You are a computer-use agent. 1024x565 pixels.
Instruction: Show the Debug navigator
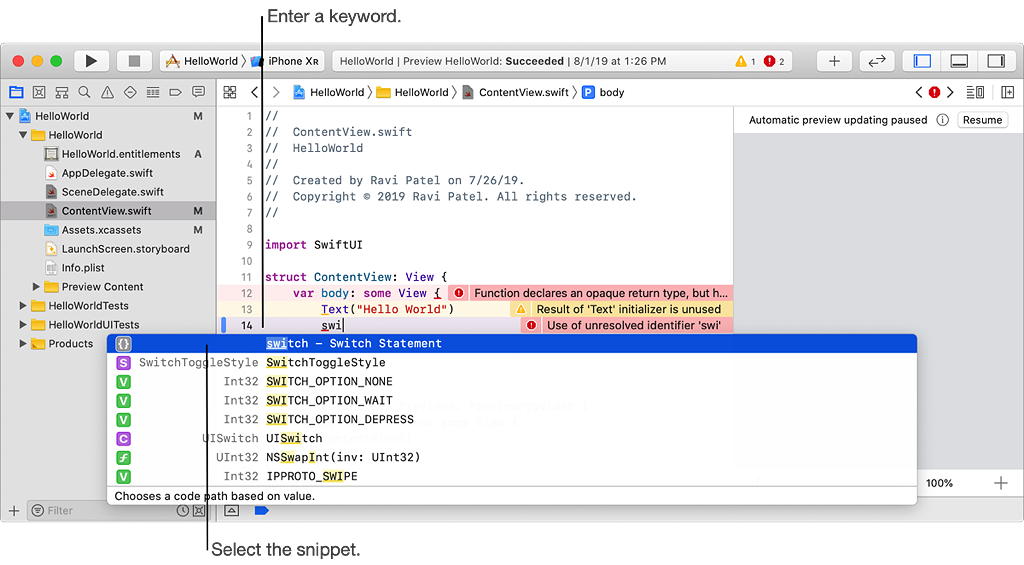pos(153,92)
